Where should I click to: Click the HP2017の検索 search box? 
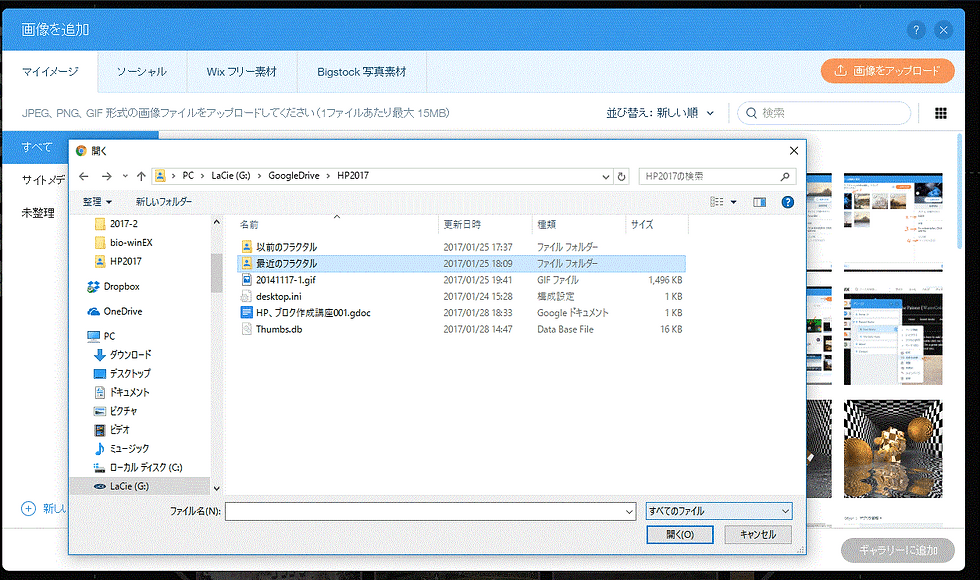pos(717,177)
